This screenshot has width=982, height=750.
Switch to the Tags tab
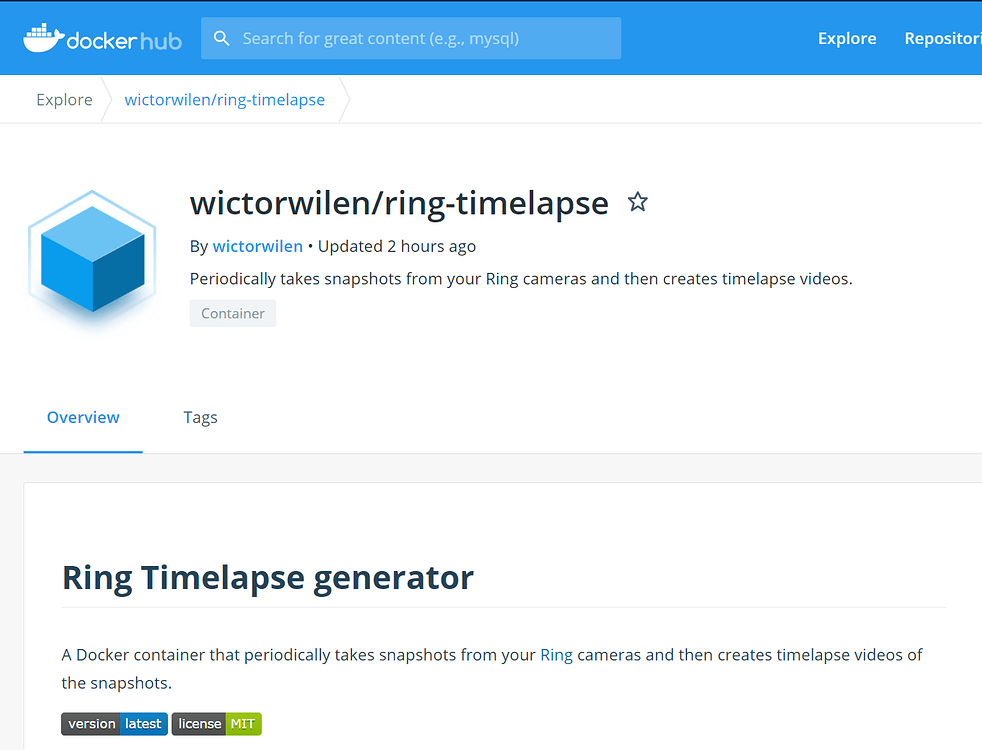(200, 417)
